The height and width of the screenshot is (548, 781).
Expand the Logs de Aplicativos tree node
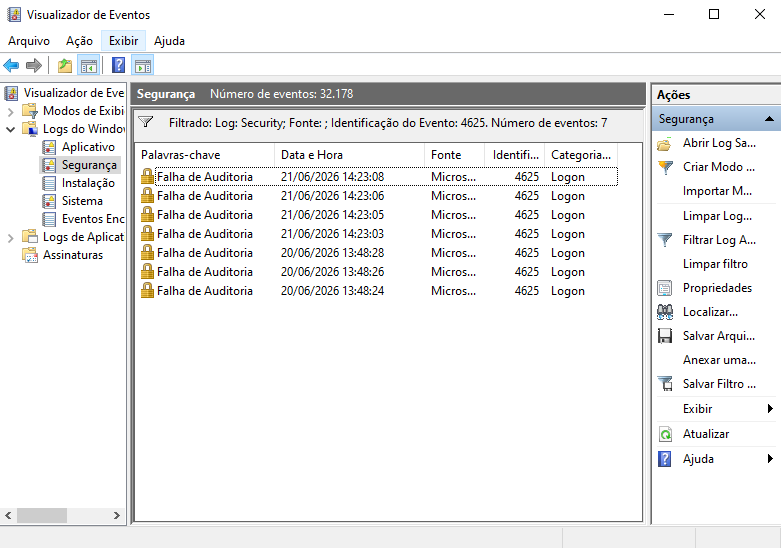[x=10, y=238]
